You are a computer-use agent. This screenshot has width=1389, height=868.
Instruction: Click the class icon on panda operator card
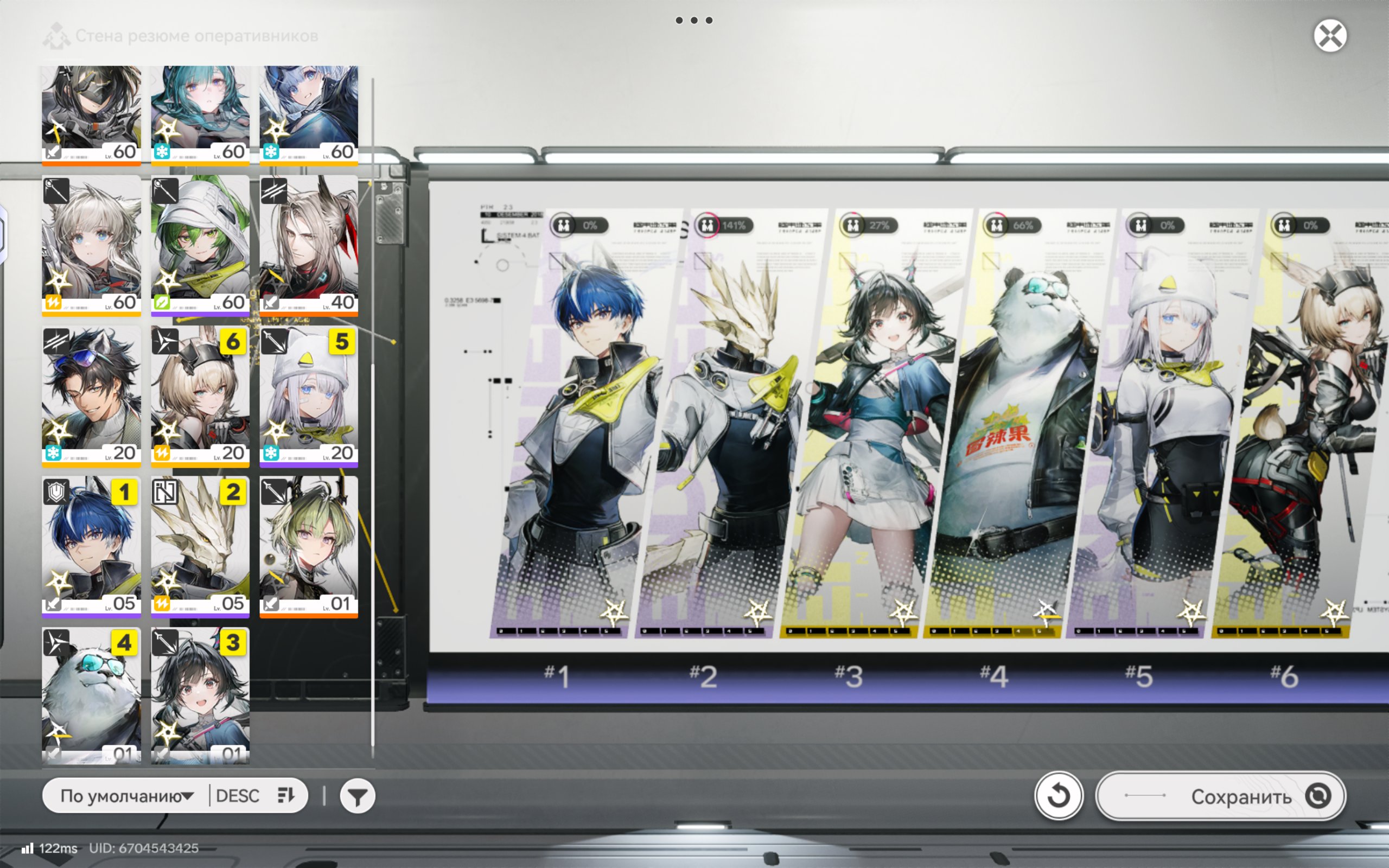[56, 642]
